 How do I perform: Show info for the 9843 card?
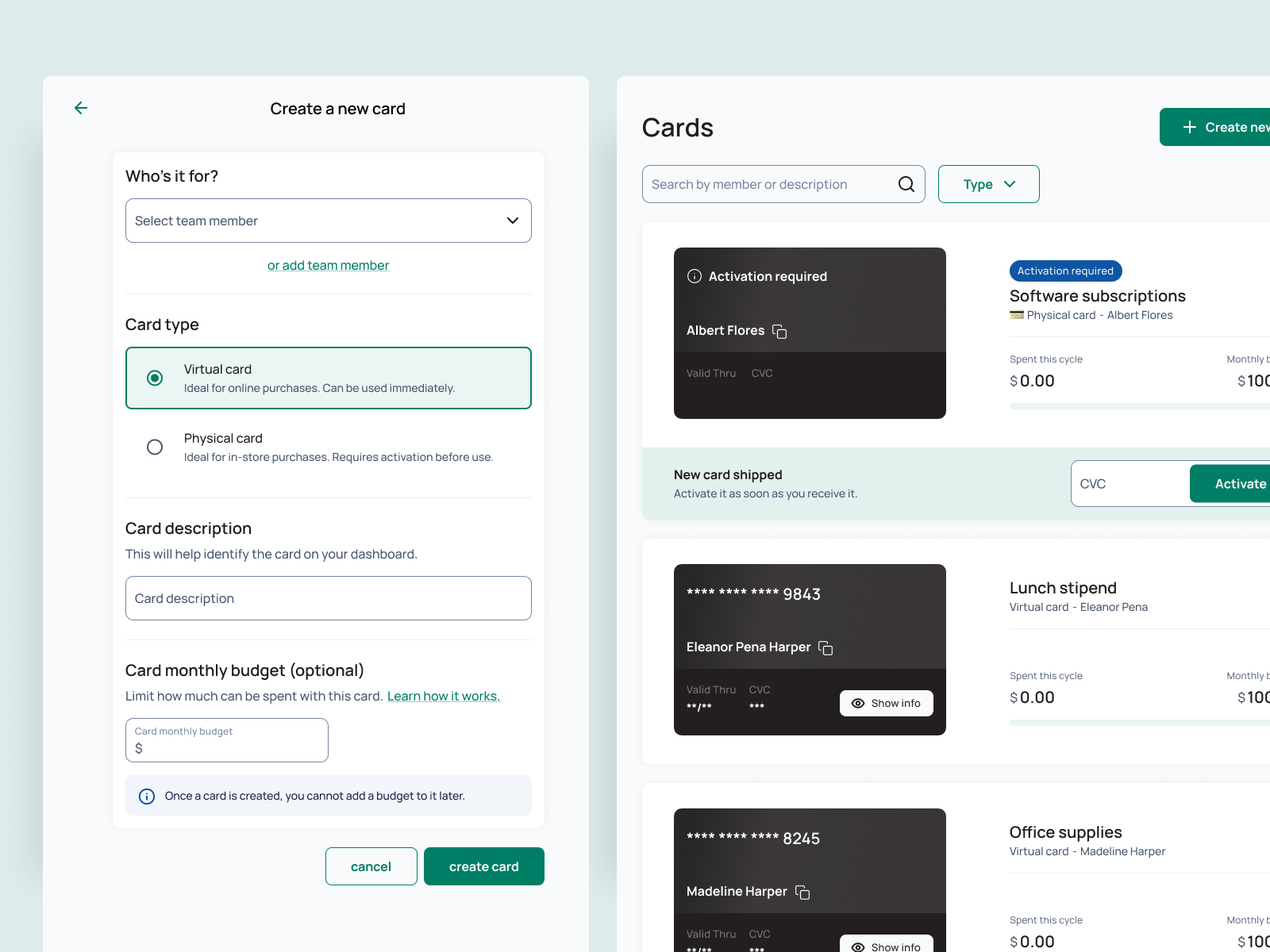tap(886, 703)
